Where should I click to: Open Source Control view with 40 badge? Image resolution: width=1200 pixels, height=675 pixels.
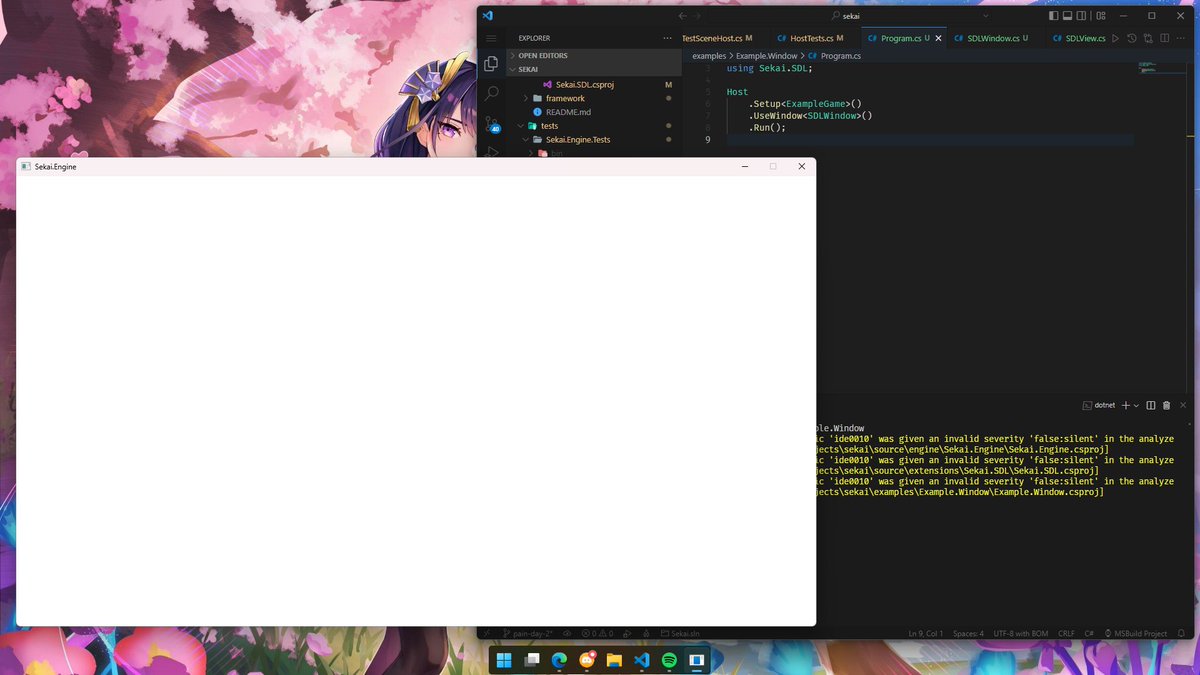[491, 125]
